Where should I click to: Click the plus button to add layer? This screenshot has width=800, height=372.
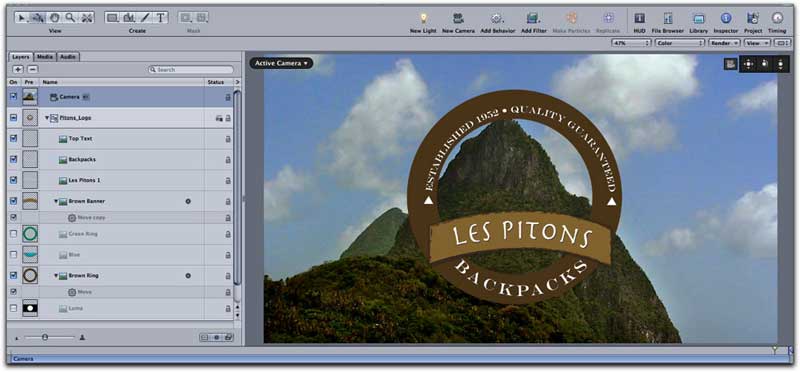click(x=18, y=69)
